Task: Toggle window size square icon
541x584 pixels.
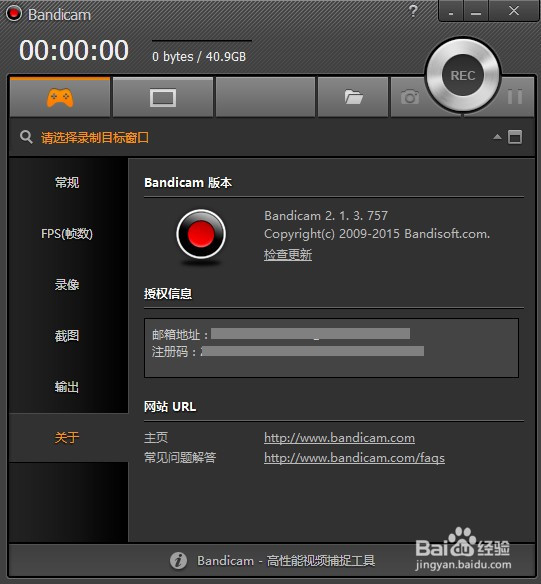Action: 515,137
